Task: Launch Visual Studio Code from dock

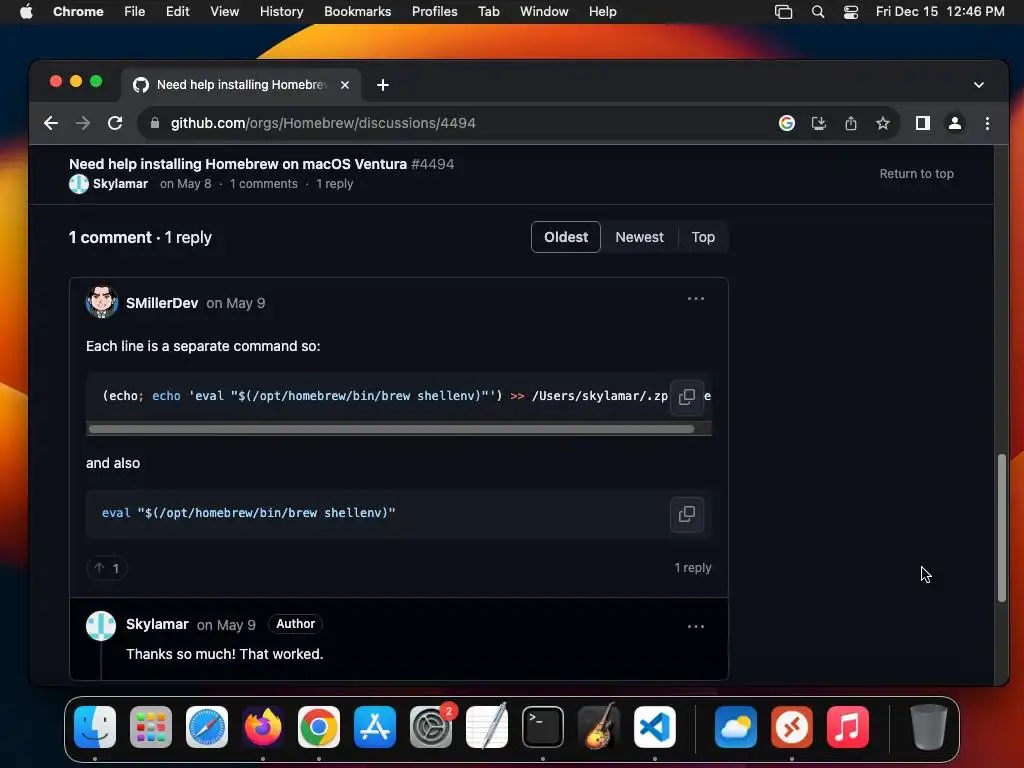Action: (654, 727)
